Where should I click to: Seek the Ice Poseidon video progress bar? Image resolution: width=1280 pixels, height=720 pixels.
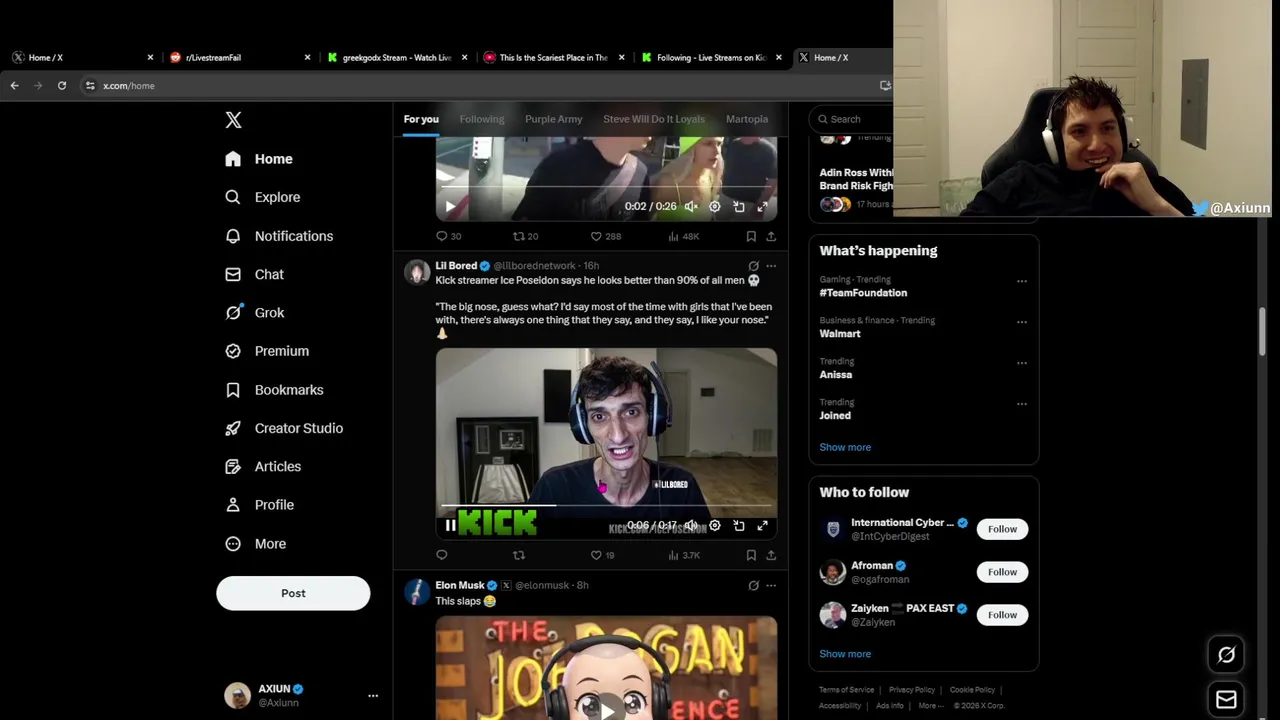(606, 506)
